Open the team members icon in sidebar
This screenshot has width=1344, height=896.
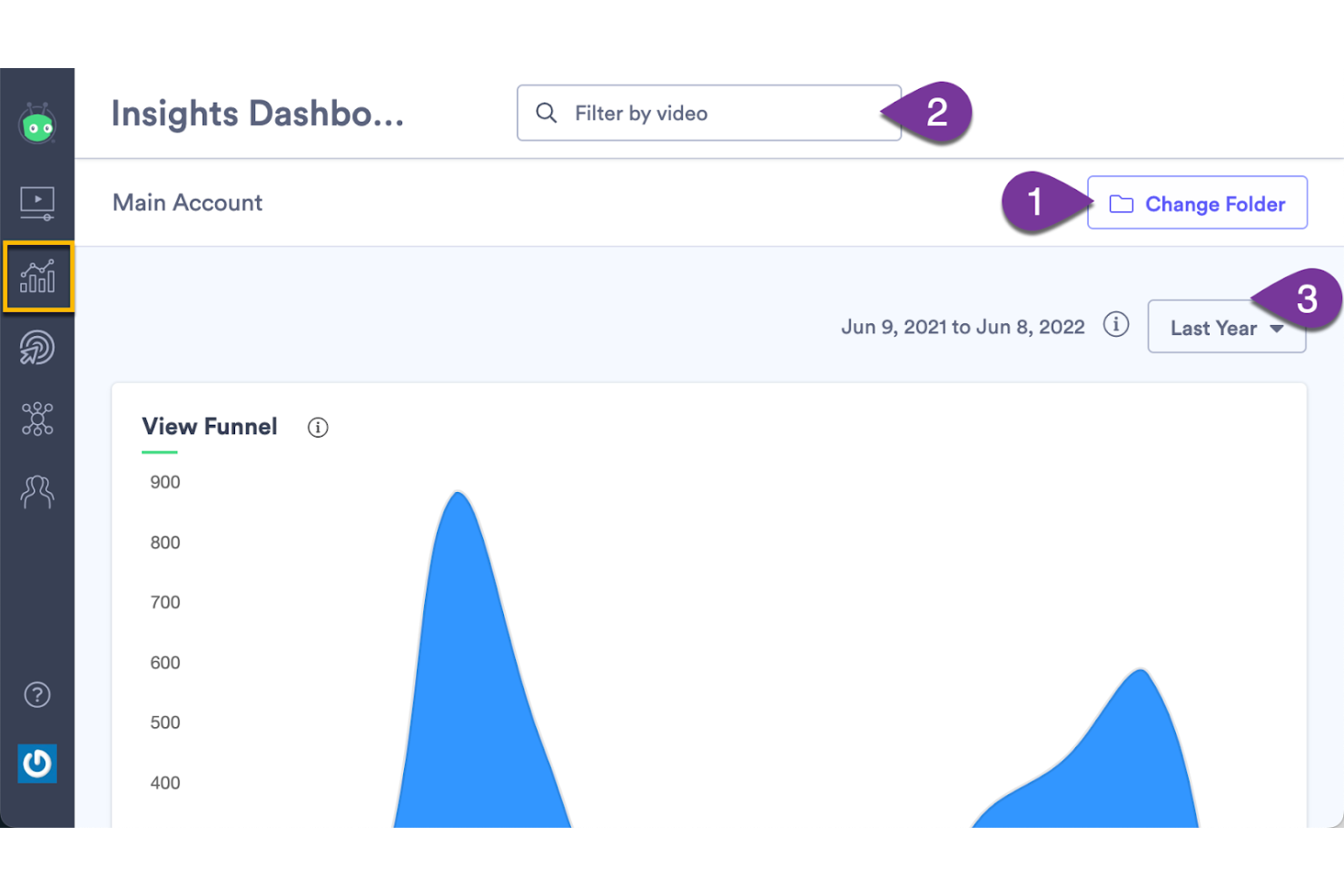[36, 491]
